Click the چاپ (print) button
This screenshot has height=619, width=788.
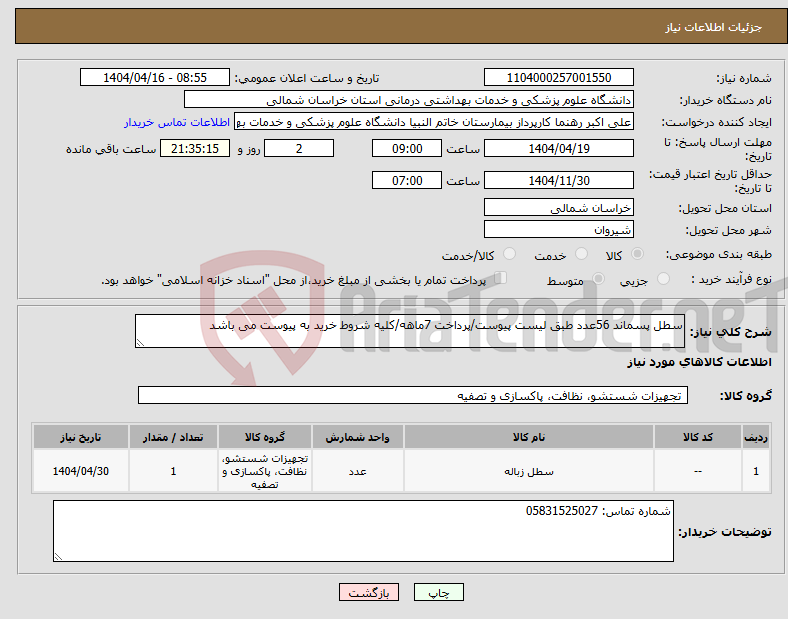[438, 593]
